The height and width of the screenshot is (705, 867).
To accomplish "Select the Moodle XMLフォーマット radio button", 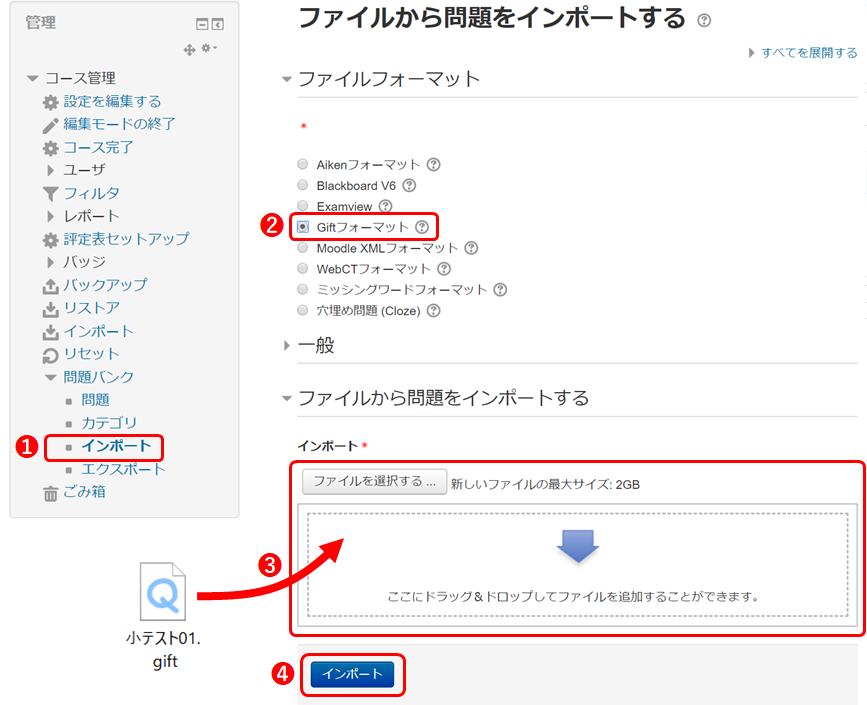I will pyautogui.click(x=303, y=248).
